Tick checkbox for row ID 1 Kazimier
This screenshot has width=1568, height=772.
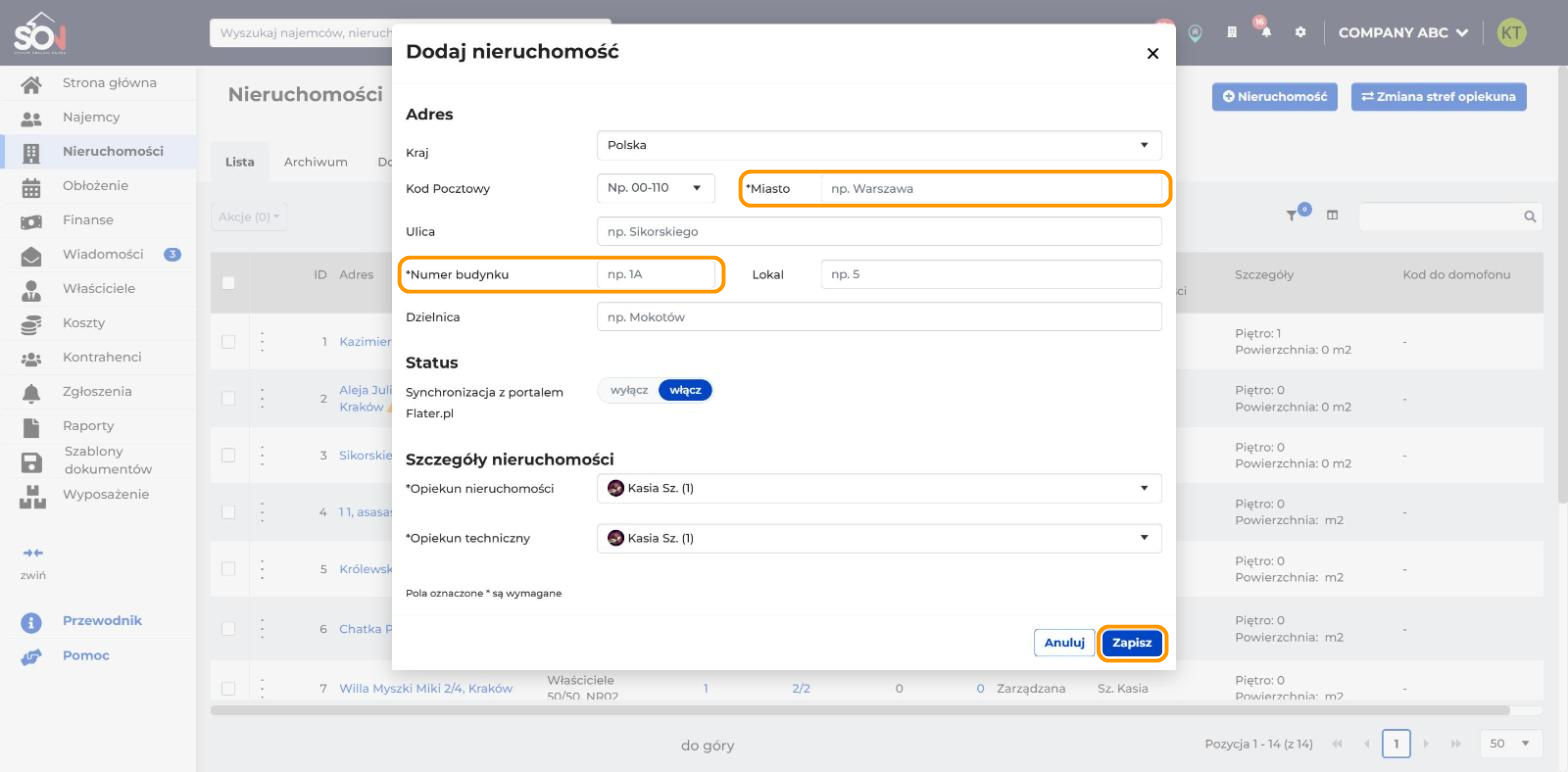point(228,342)
